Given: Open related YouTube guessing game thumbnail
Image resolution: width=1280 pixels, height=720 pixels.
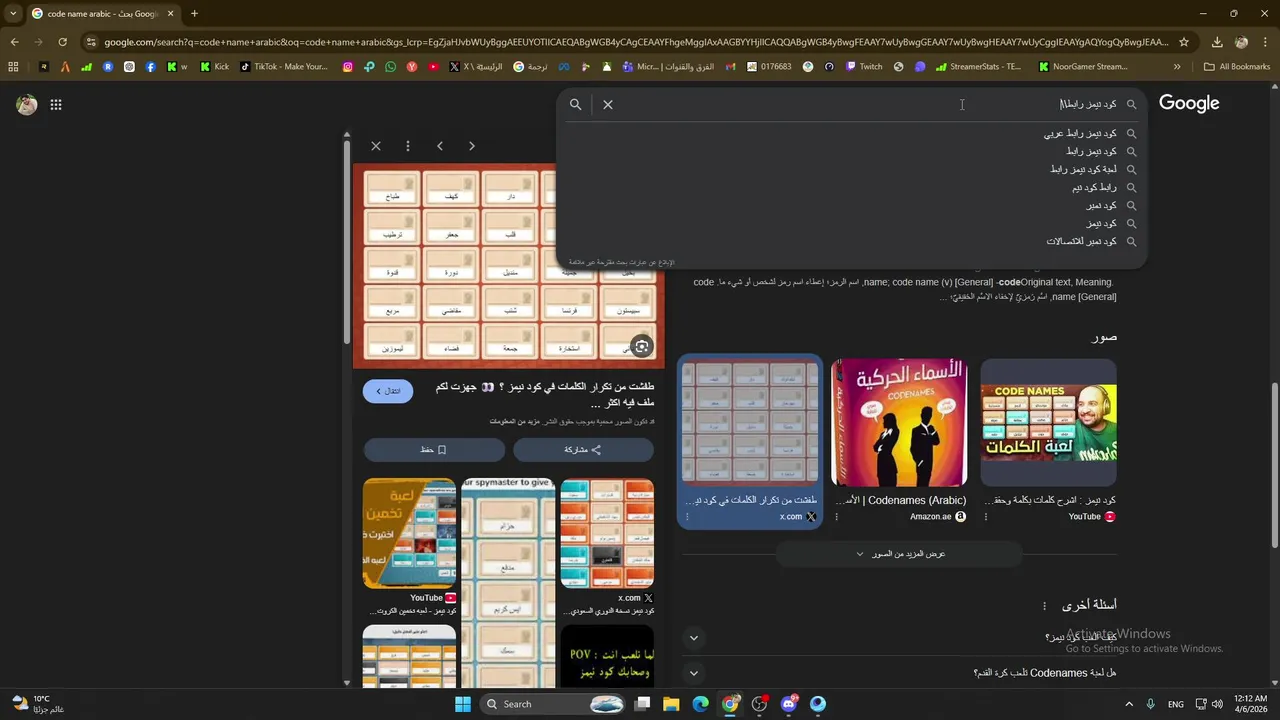Looking at the screenshot, I should click(409, 533).
